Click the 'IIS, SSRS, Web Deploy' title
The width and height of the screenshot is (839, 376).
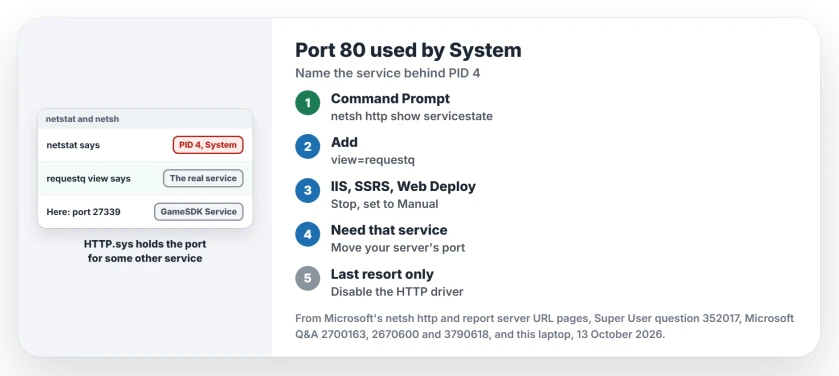(403, 186)
